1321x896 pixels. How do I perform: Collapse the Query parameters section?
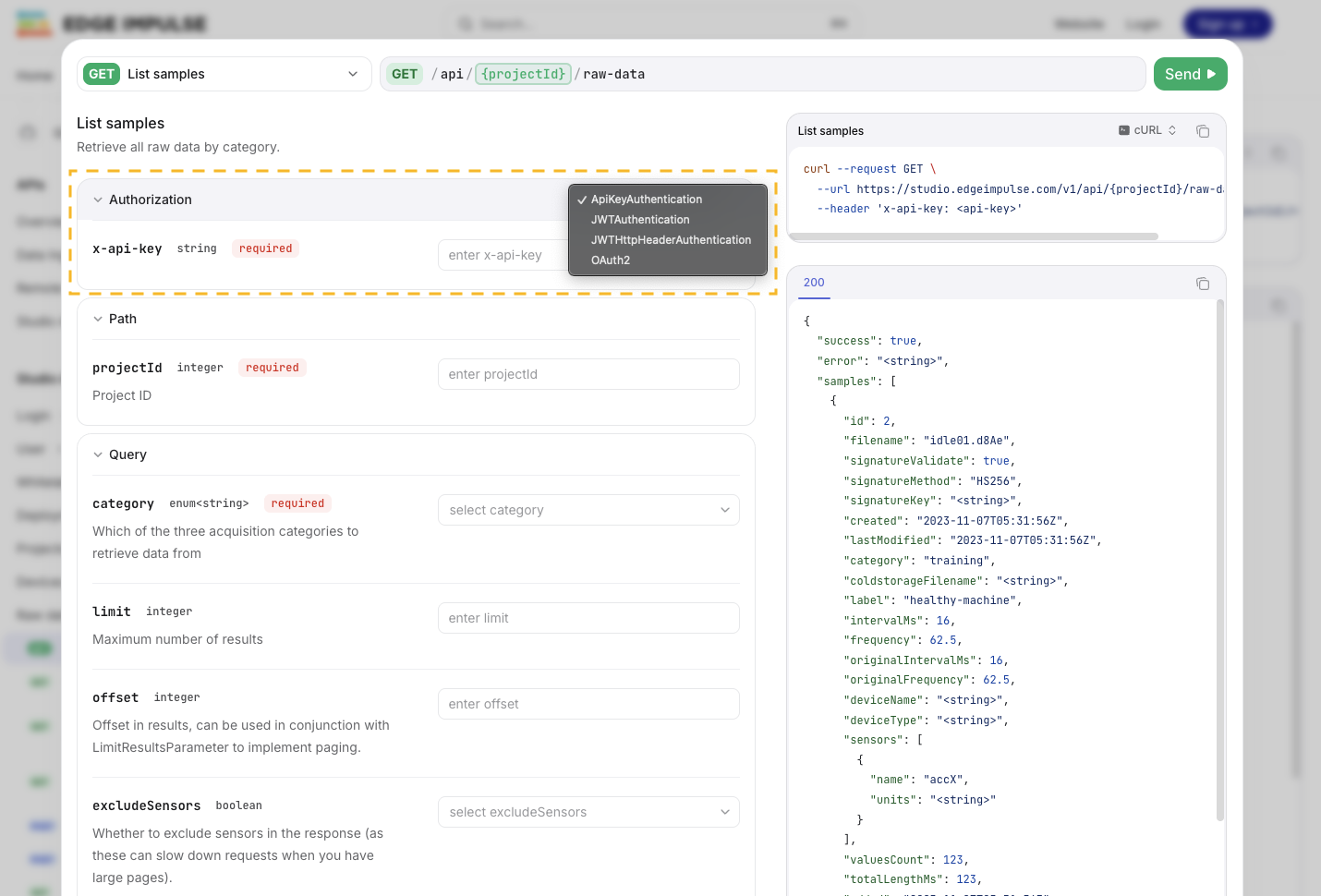[x=98, y=454]
